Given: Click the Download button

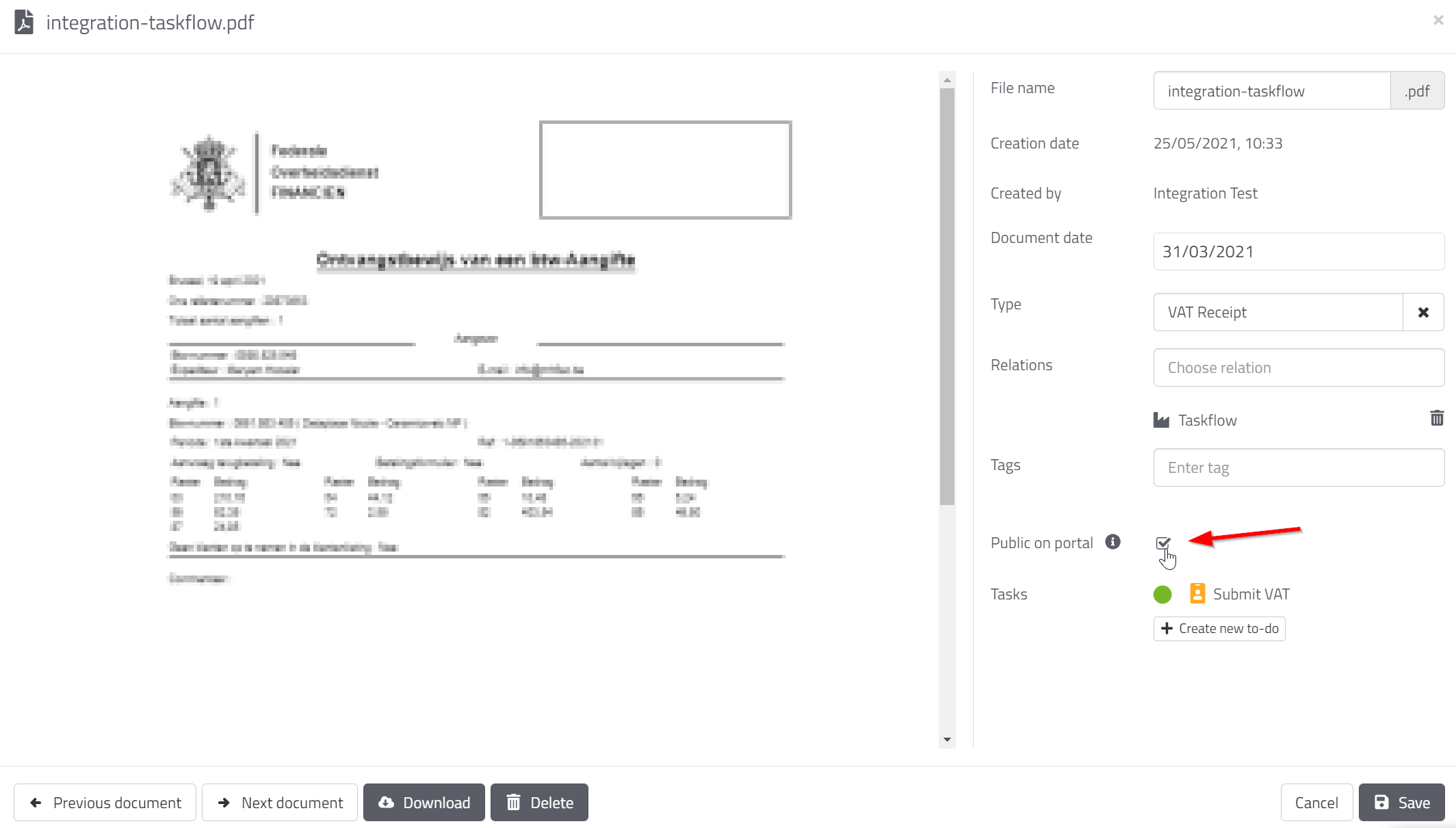Looking at the screenshot, I should [x=424, y=802].
